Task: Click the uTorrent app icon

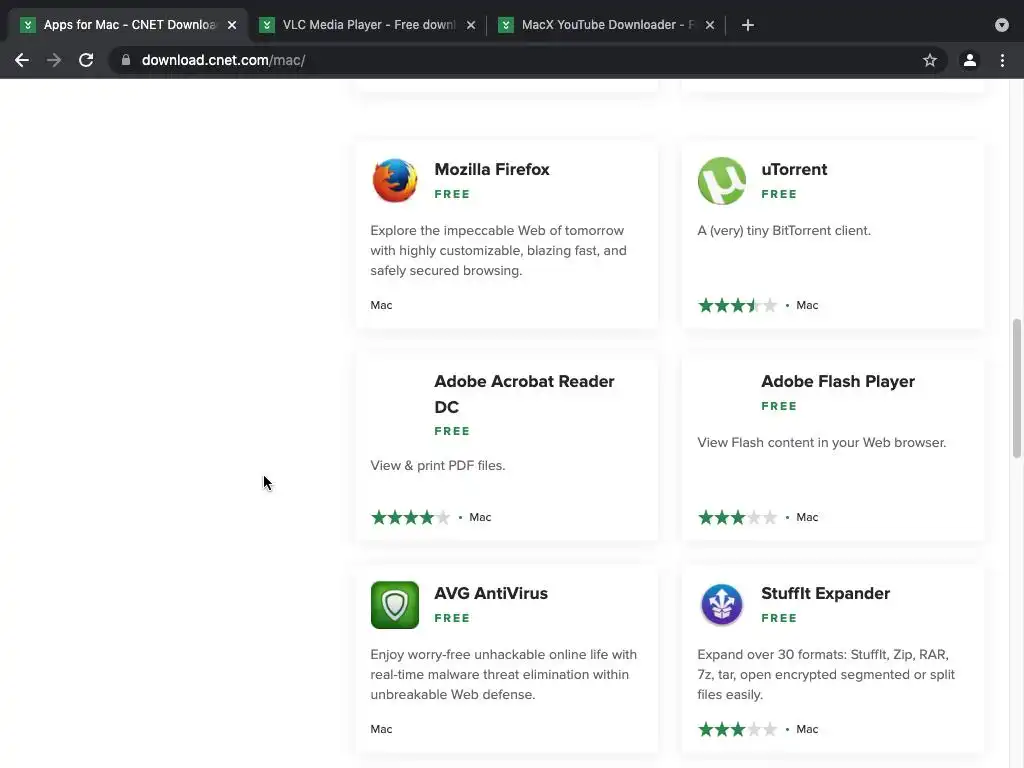Action: click(722, 181)
